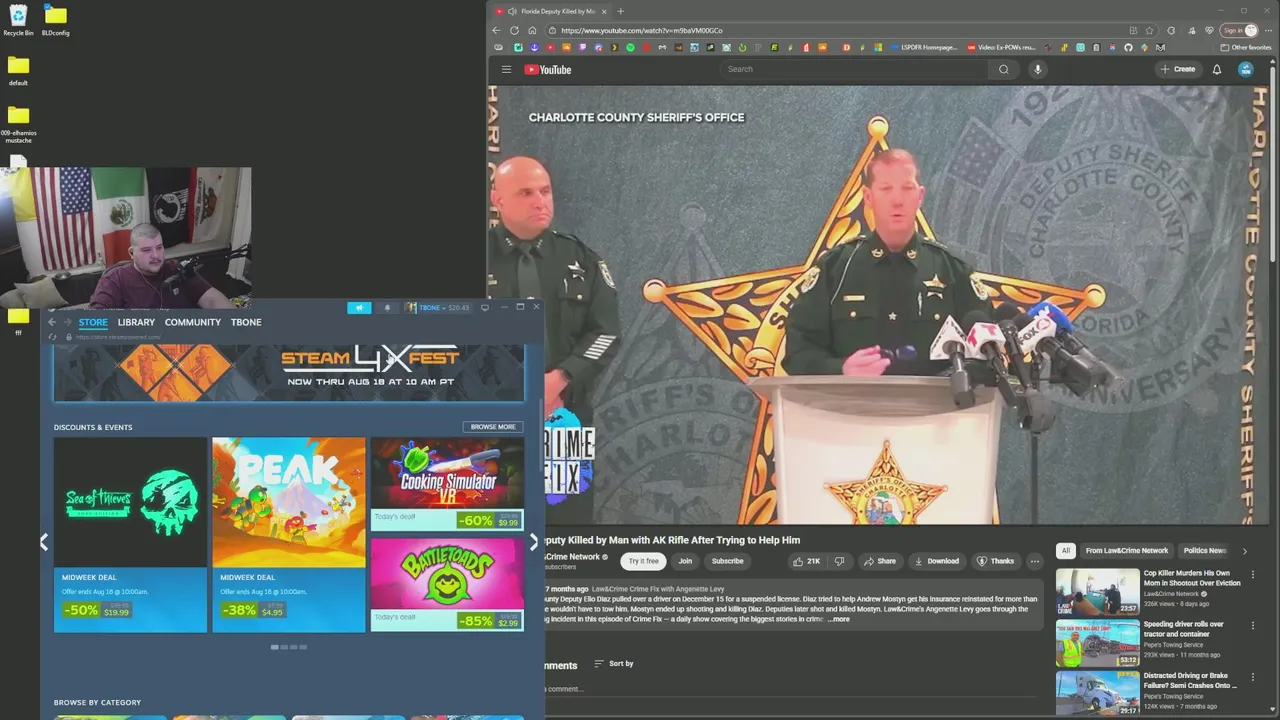1280x720 pixels.
Task: Go back in the browser window
Action: tap(496, 30)
